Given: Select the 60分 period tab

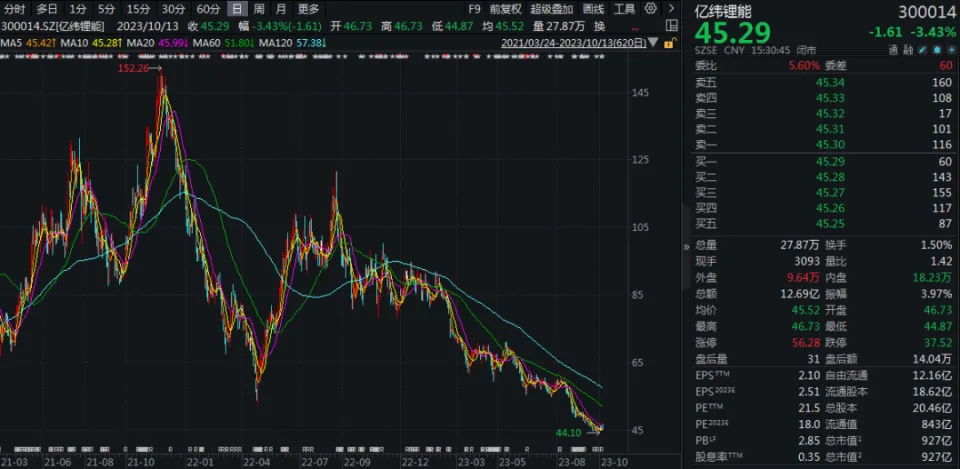Looking at the screenshot, I should click(208, 9).
